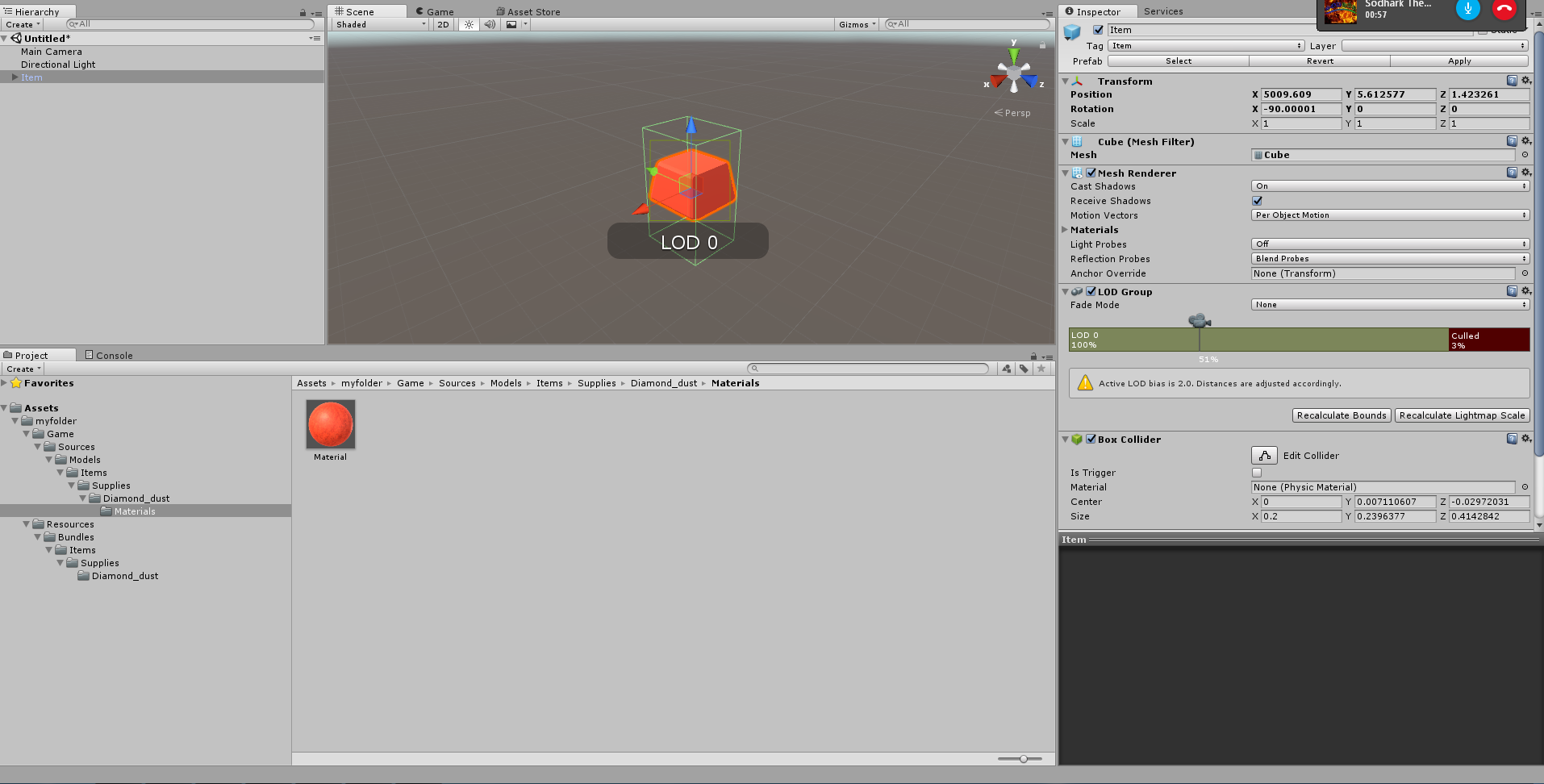Switch to the Game tab

(x=435, y=11)
